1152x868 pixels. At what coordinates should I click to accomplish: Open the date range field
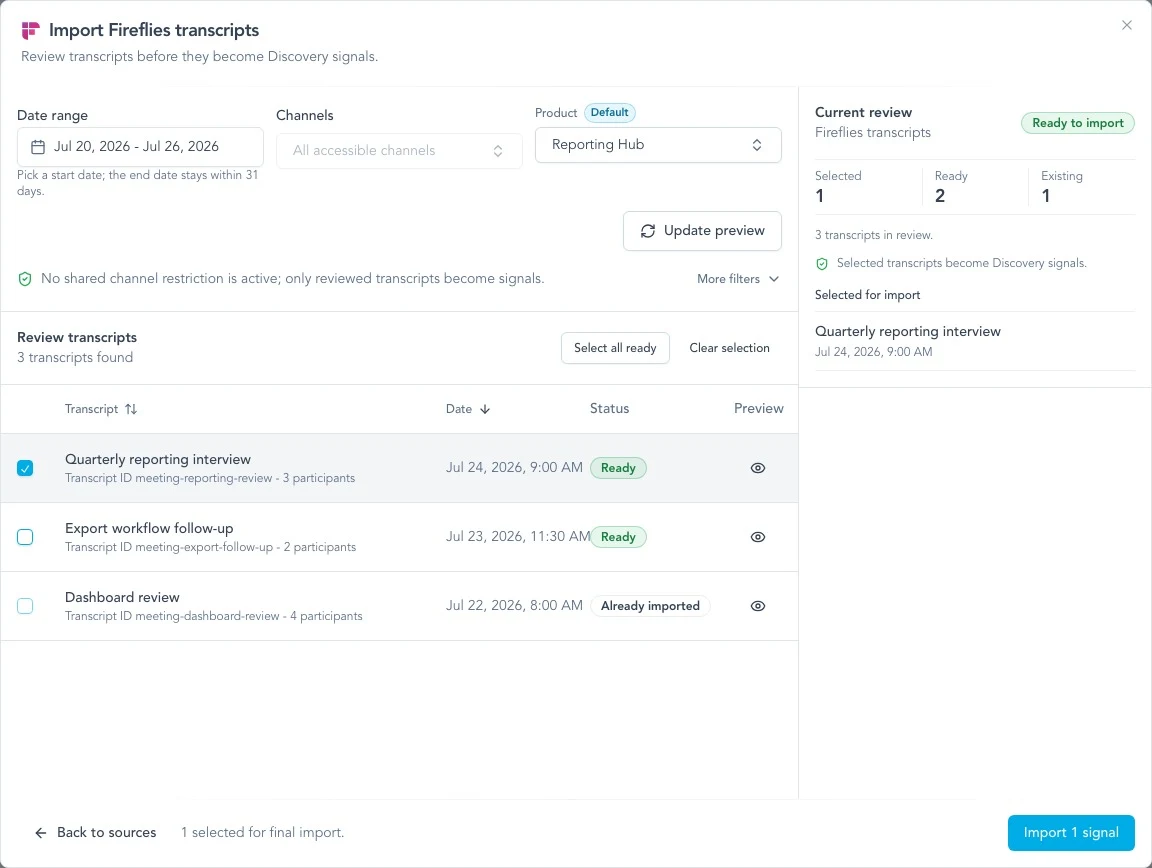click(x=140, y=147)
